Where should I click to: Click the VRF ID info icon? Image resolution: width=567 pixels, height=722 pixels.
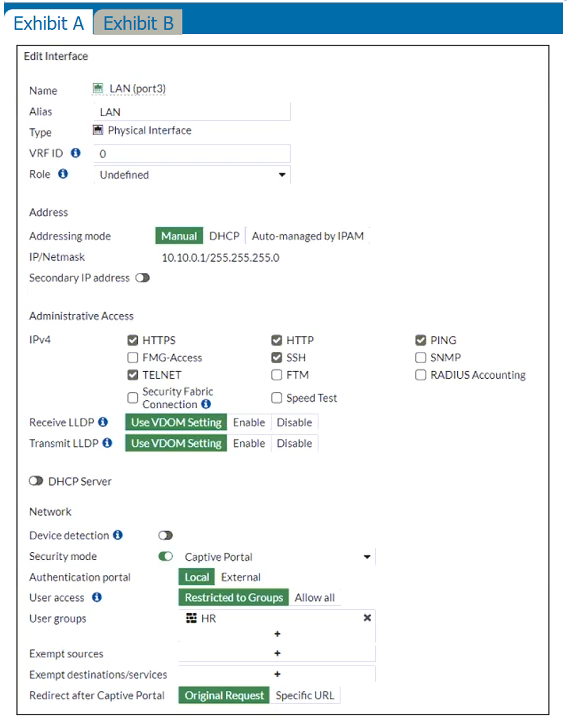[x=76, y=153]
